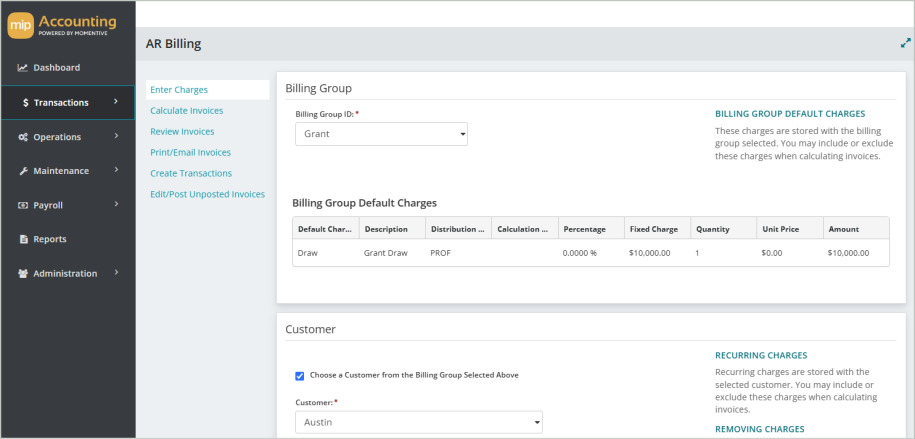Viewport: 915px width, 439px height.
Task: Select the Draw default charge row
Action: pos(591,253)
